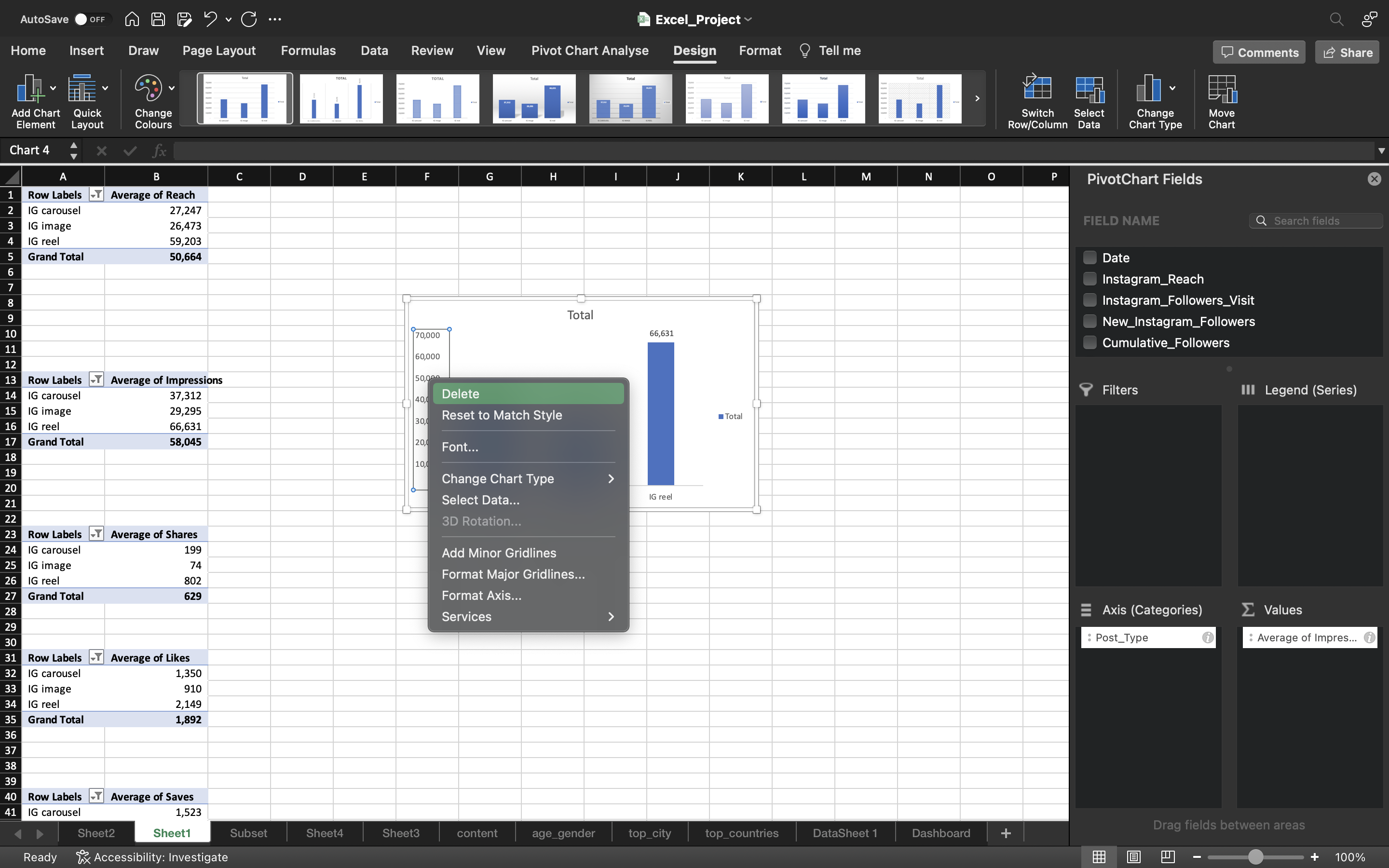Click the content sheet tab

click(477, 832)
